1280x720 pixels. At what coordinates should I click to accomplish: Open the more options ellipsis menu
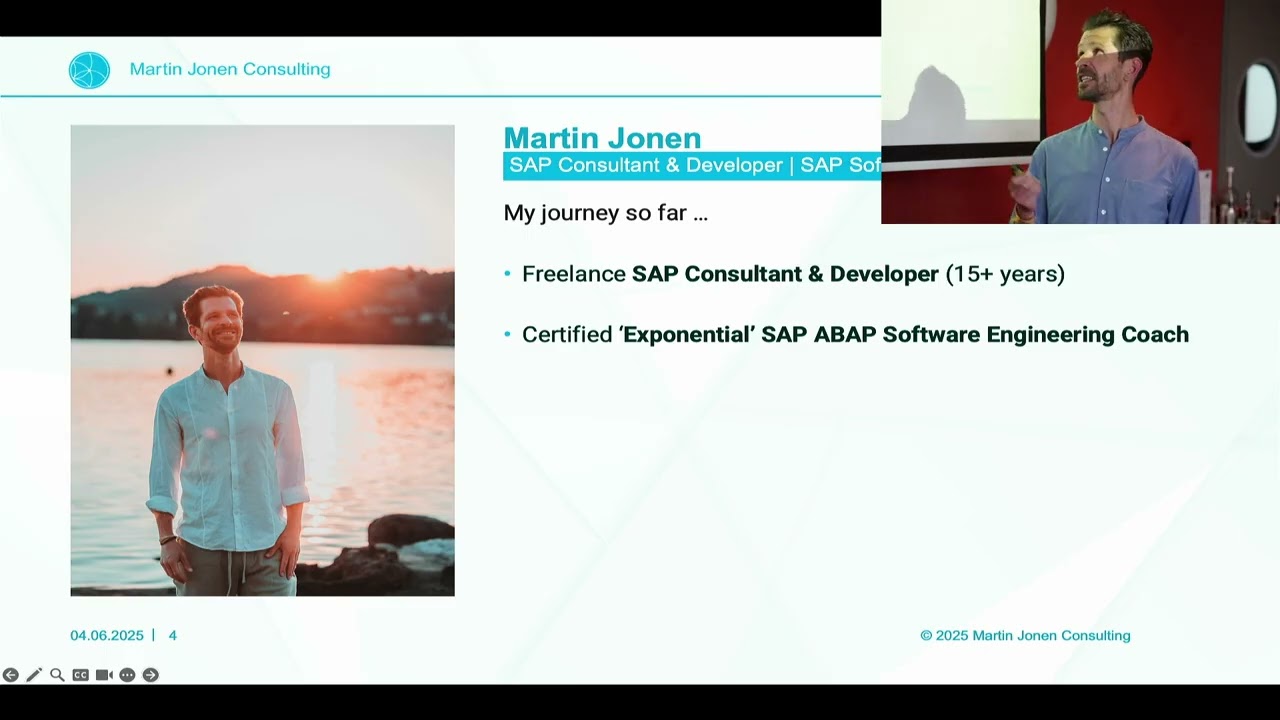(x=127, y=675)
